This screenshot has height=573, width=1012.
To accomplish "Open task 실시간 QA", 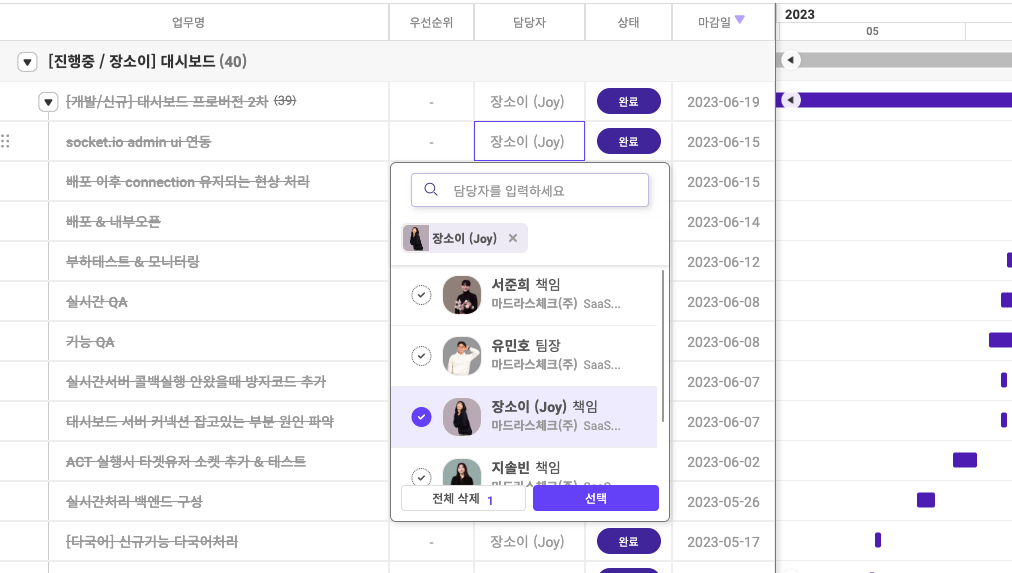I will coord(97,302).
